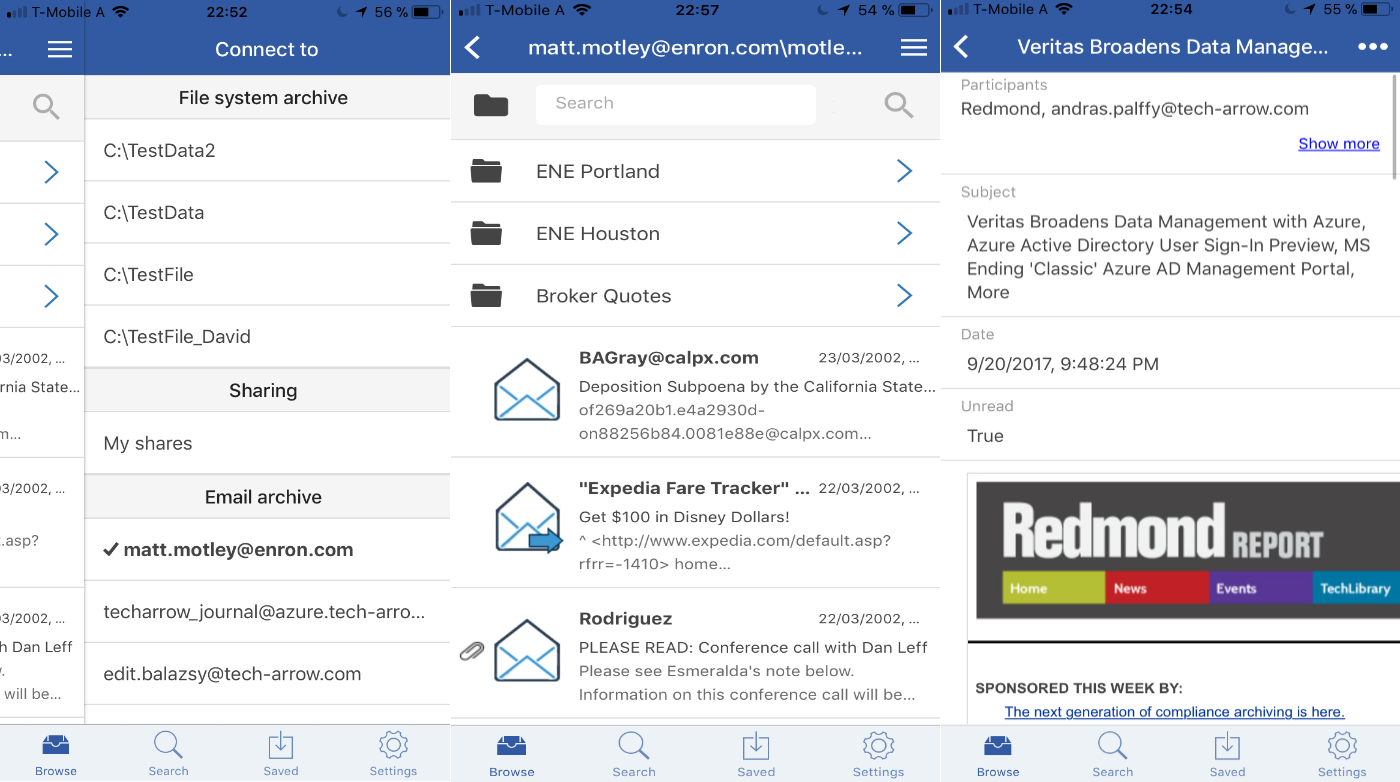Viewport: 1400px width, 782px height.
Task: Open the forwarded Expedia Fare Tracker envelope icon
Action: pyautogui.click(x=527, y=518)
